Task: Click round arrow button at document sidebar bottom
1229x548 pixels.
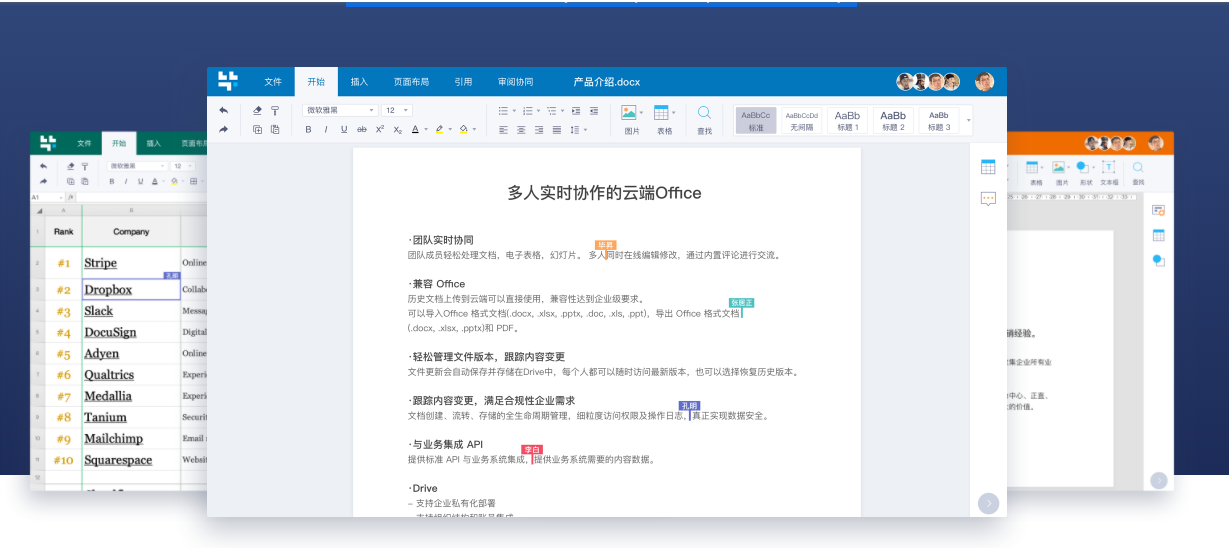Action: click(988, 503)
